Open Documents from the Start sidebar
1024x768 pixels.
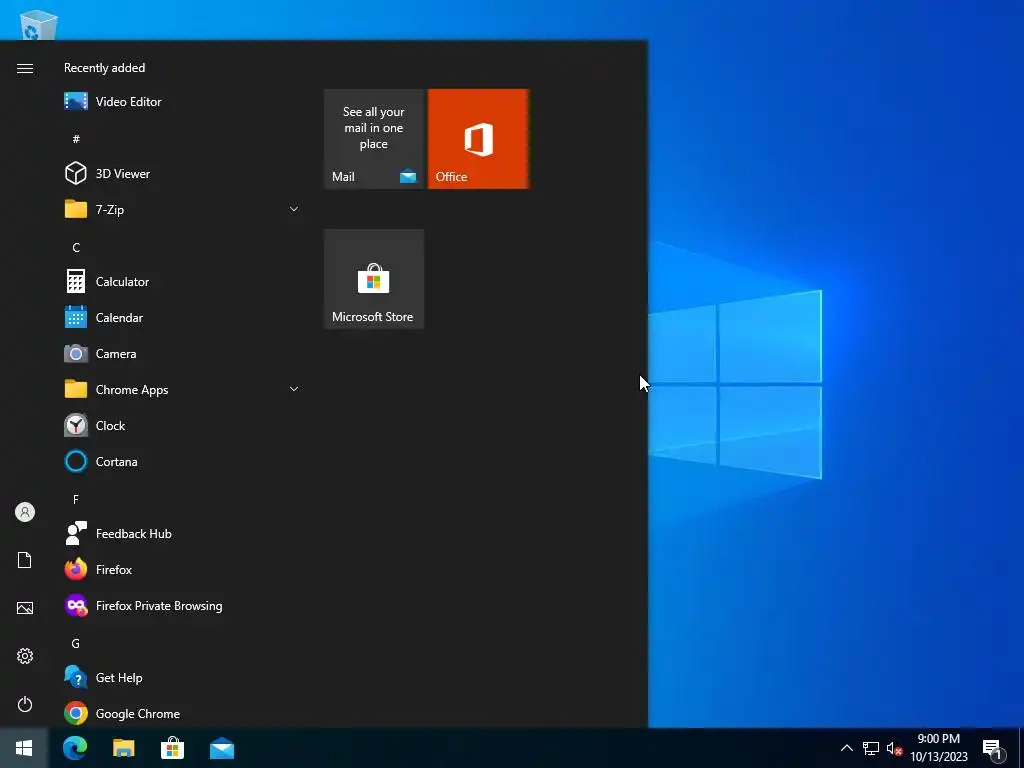point(25,560)
